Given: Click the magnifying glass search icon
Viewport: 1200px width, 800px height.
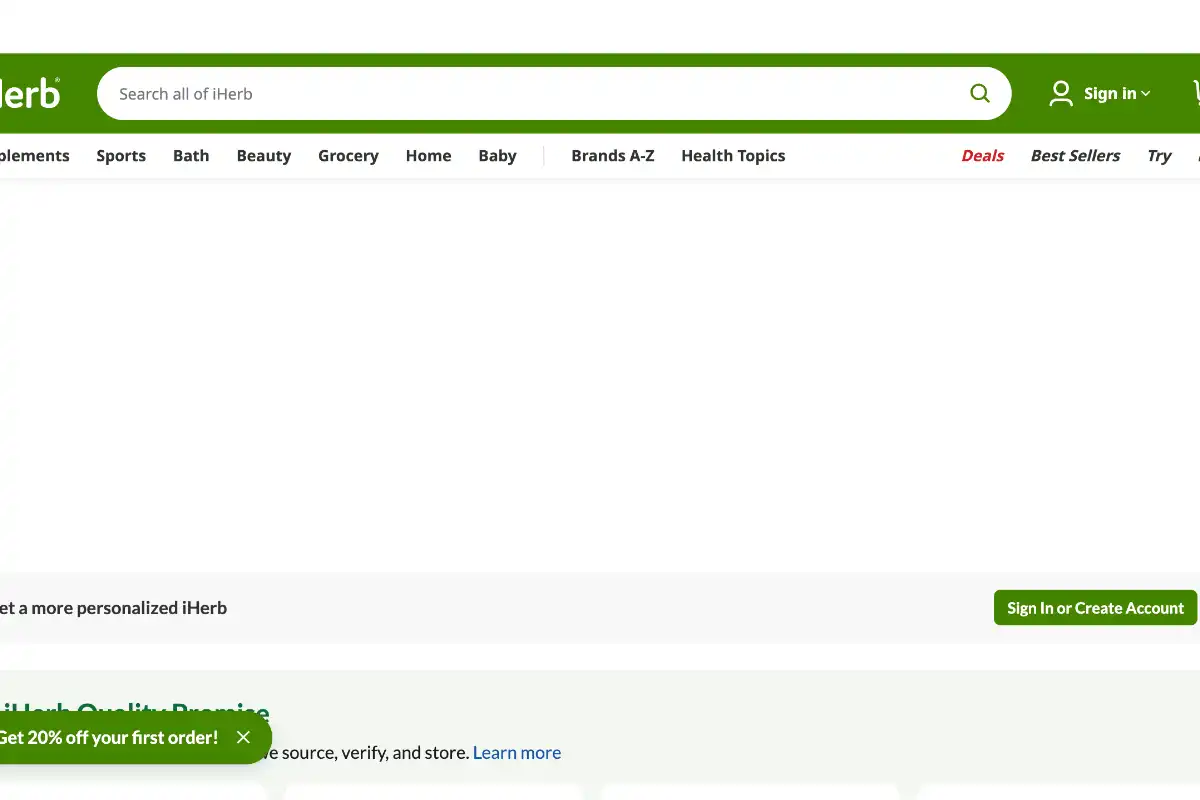Looking at the screenshot, I should click(x=979, y=94).
